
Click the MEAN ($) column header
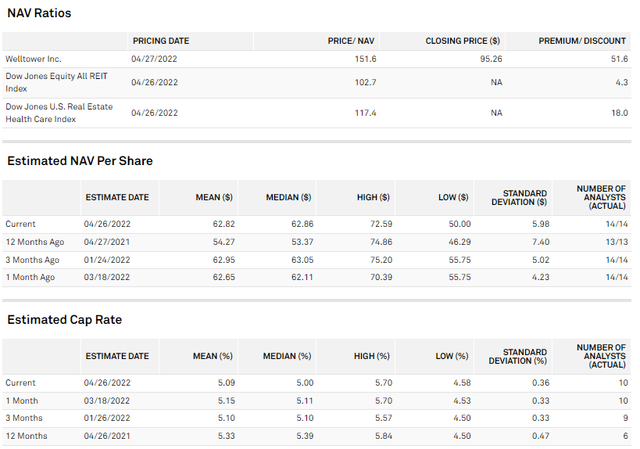(x=214, y=198)
